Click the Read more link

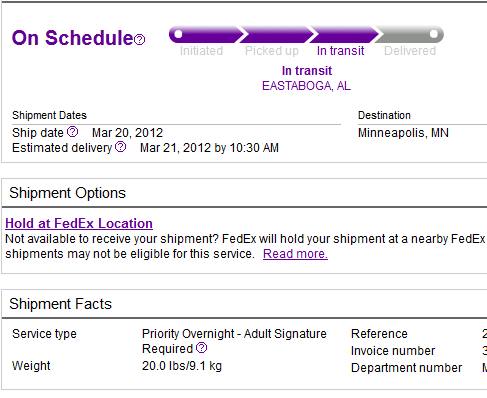click(295, 254)
